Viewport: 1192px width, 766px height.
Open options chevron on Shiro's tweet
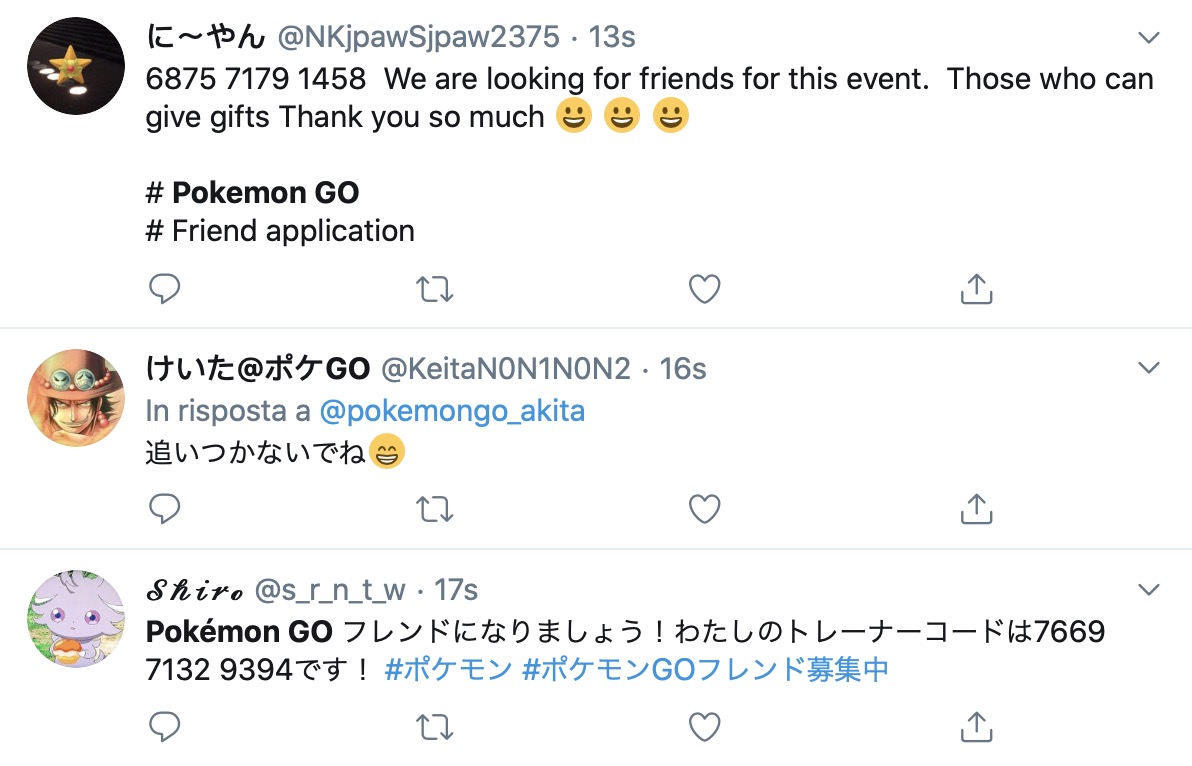(x=1149, y=589)
